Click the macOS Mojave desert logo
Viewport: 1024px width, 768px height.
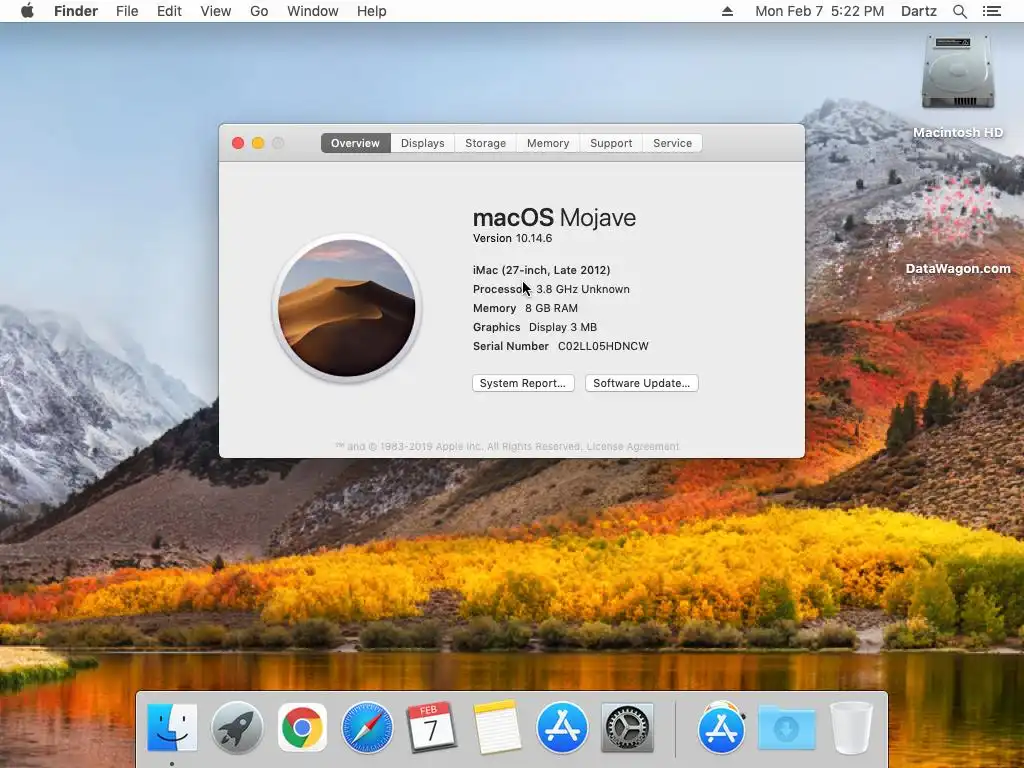(347, 308)
